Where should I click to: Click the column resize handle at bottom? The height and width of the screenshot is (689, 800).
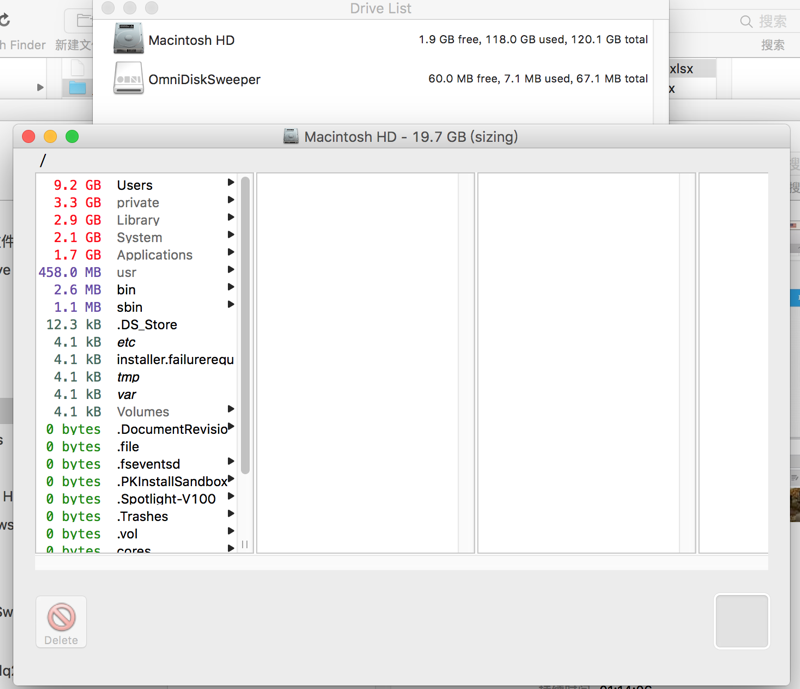click(245, 545)
